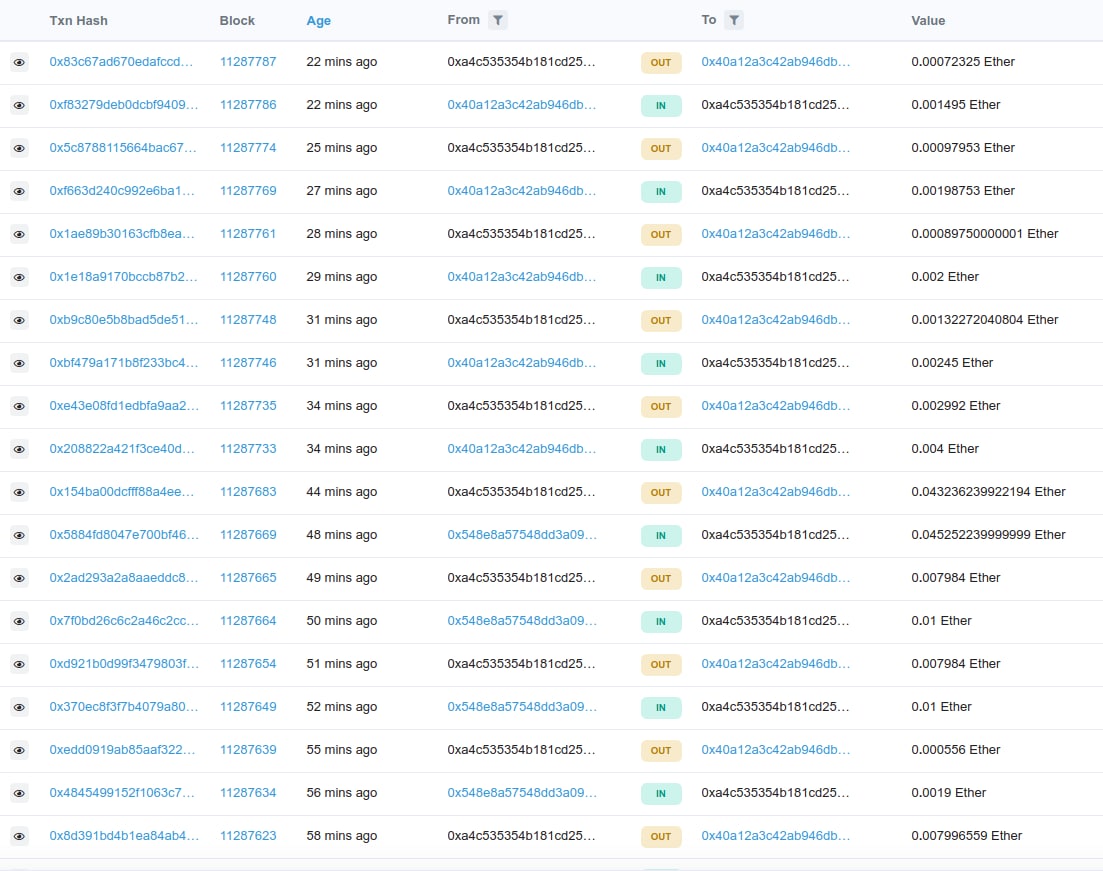Open transaction hash 0x5c8788115664bac67

click(x=123, y=148)
